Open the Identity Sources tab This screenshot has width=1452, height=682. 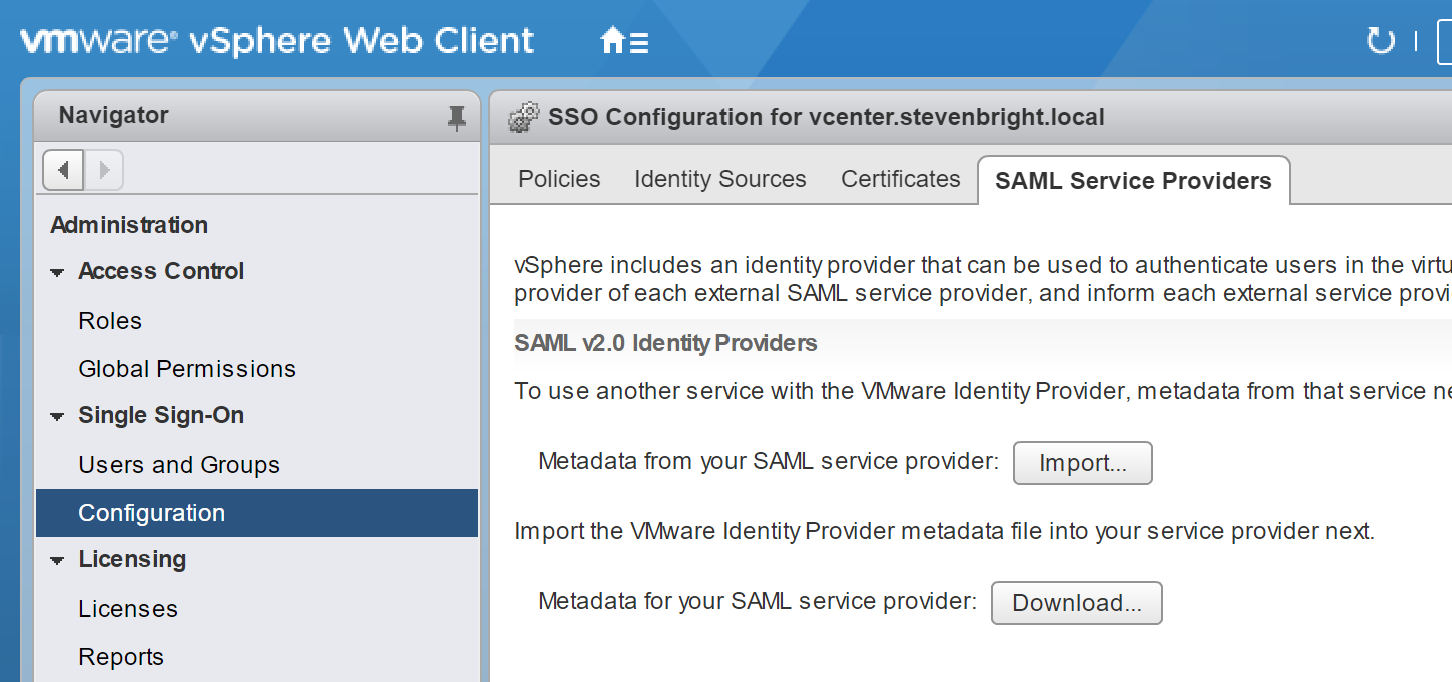(720, 179)
